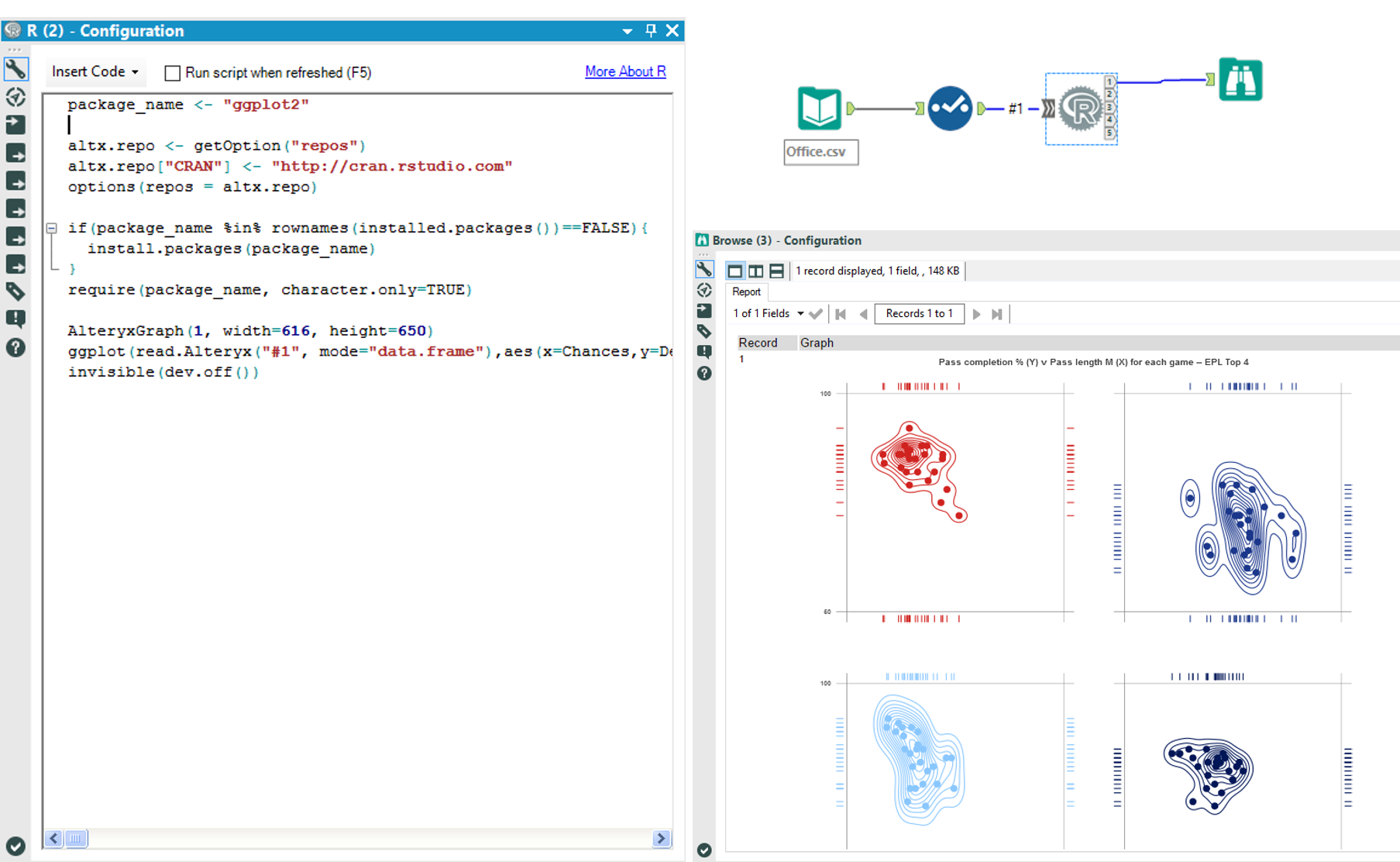
Task: Click the checkmark icon at bottom of Browse Configuration
Action: coord(704,850)
